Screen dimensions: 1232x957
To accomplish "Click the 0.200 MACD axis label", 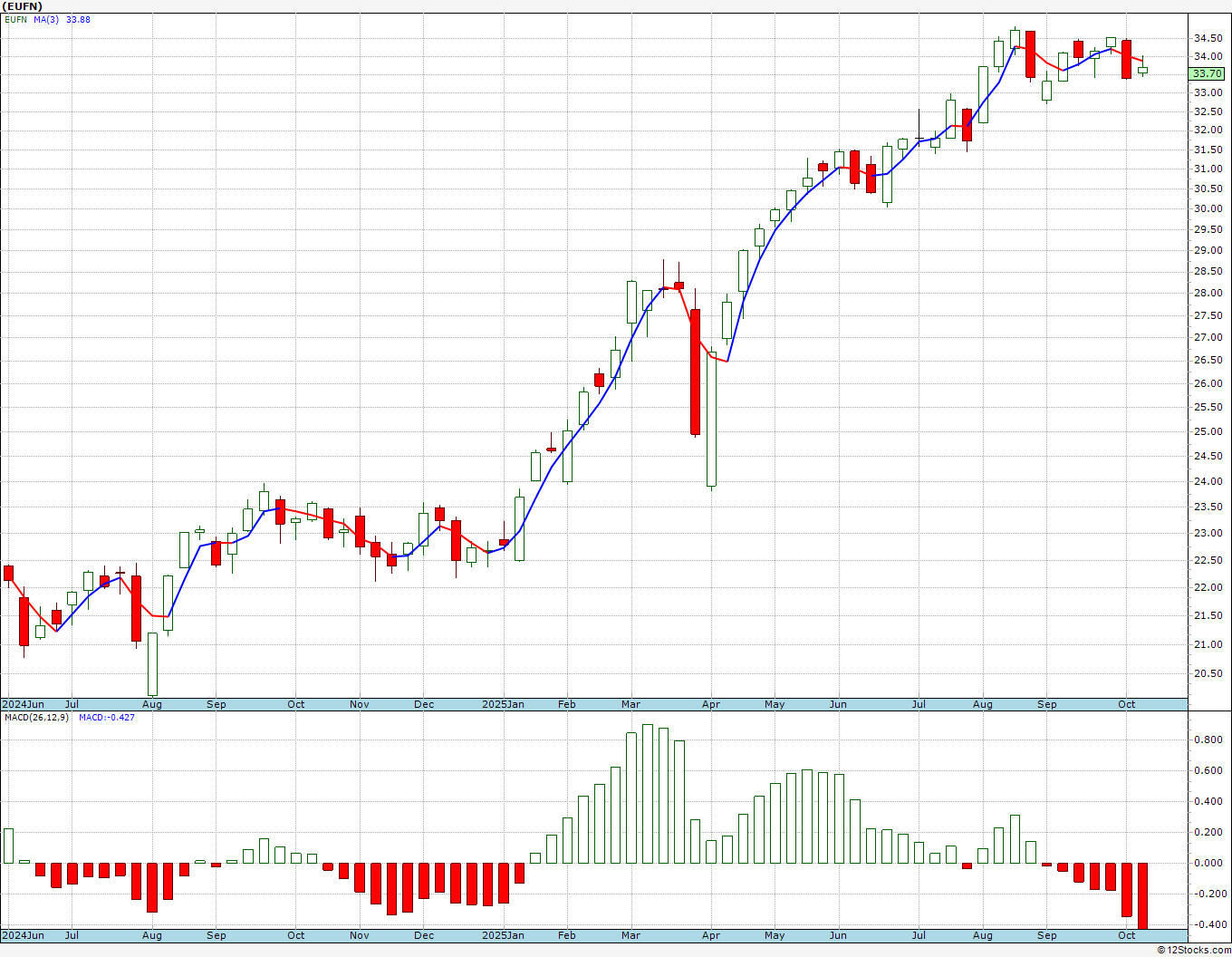I will pos(1210,832).
